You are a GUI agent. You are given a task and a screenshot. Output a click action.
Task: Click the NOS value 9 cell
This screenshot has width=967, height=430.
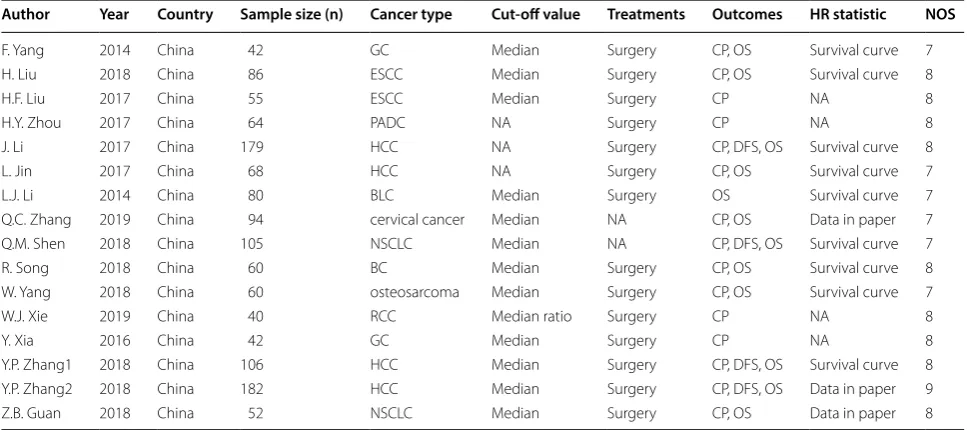pos(929,389)
